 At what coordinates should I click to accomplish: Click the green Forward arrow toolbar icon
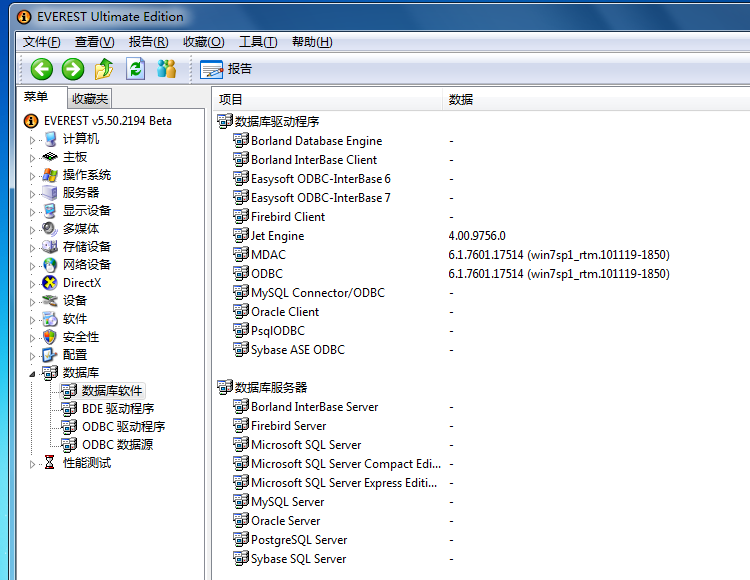coord(72,69)
